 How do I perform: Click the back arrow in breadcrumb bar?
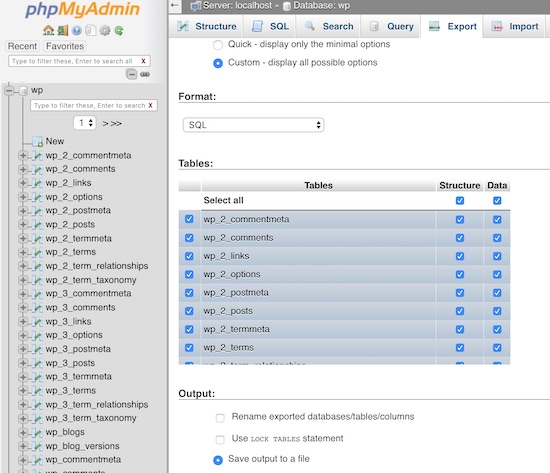pyautogui.click(x=175, y=5)
